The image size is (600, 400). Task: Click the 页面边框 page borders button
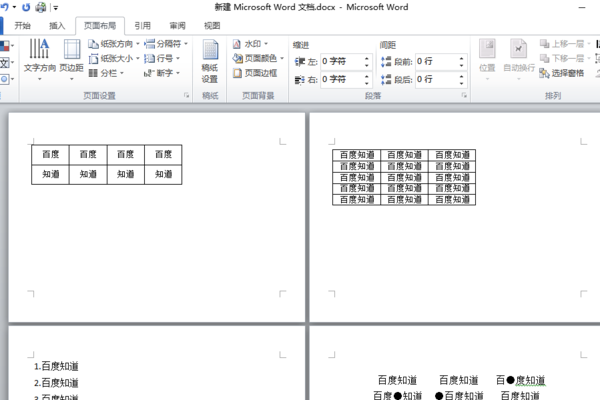coord(255,73)
